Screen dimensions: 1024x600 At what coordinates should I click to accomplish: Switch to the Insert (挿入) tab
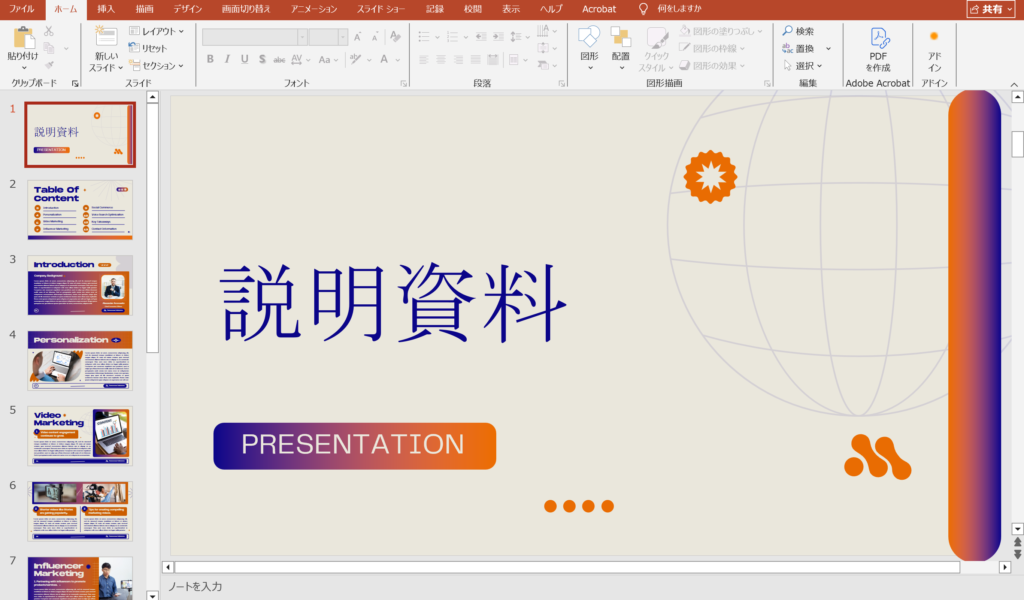tap(106, 8)
